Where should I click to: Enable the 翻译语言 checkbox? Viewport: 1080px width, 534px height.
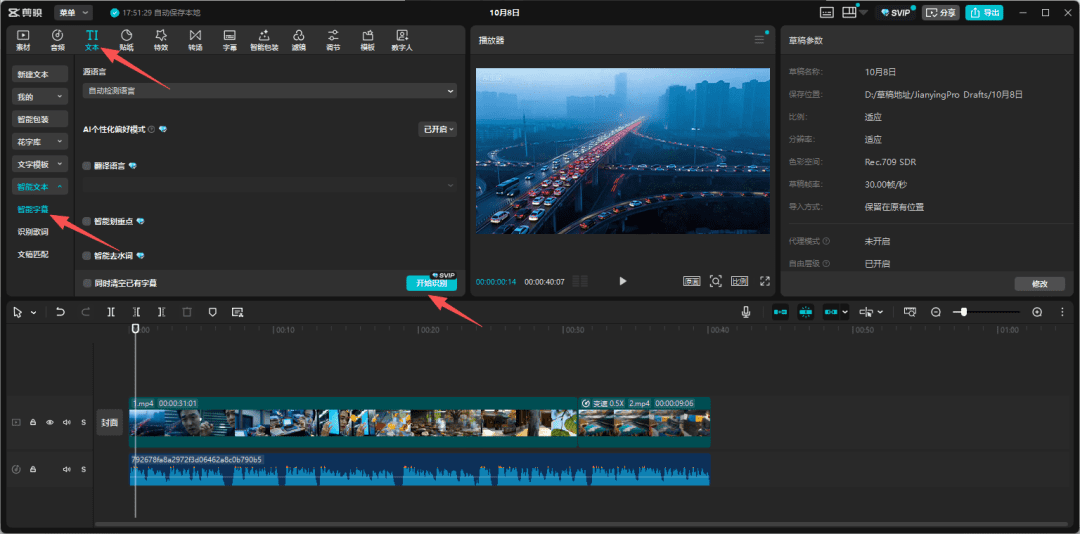click(x=87, y=165)
